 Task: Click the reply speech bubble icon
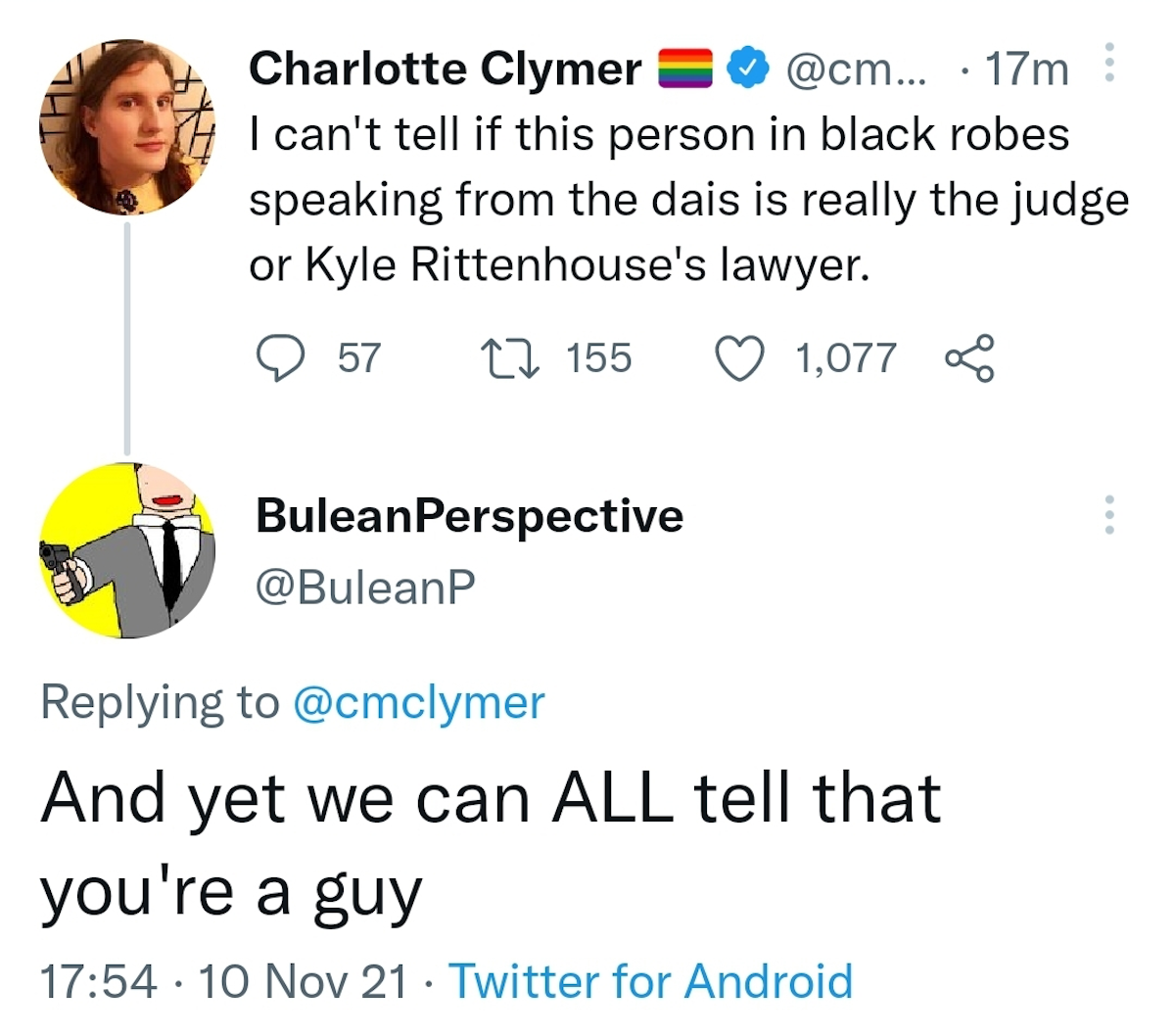coord(280,358)
